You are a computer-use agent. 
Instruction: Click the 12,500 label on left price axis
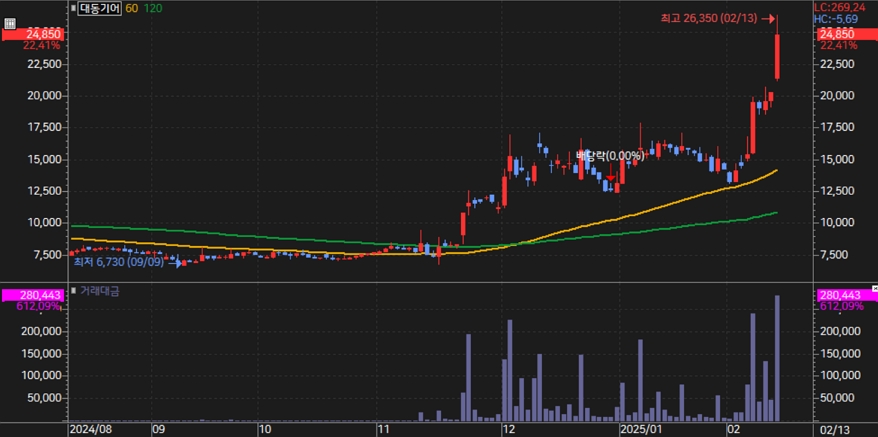point(43,191)
